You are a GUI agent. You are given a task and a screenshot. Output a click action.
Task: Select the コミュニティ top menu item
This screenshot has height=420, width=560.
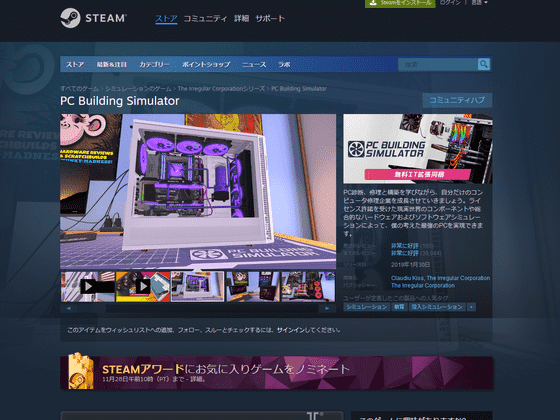coord(205,19)
